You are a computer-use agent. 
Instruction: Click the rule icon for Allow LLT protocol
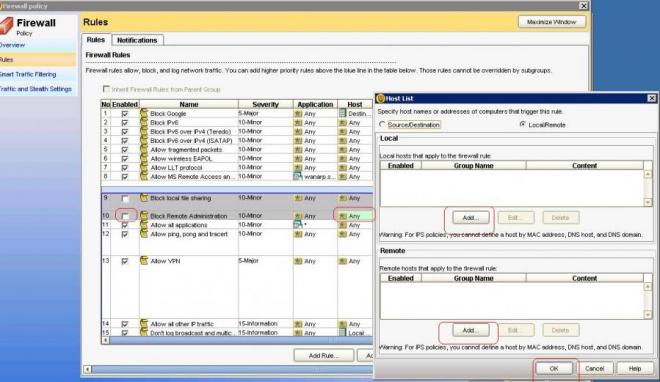pyautogui.click(x=144, y=167)
